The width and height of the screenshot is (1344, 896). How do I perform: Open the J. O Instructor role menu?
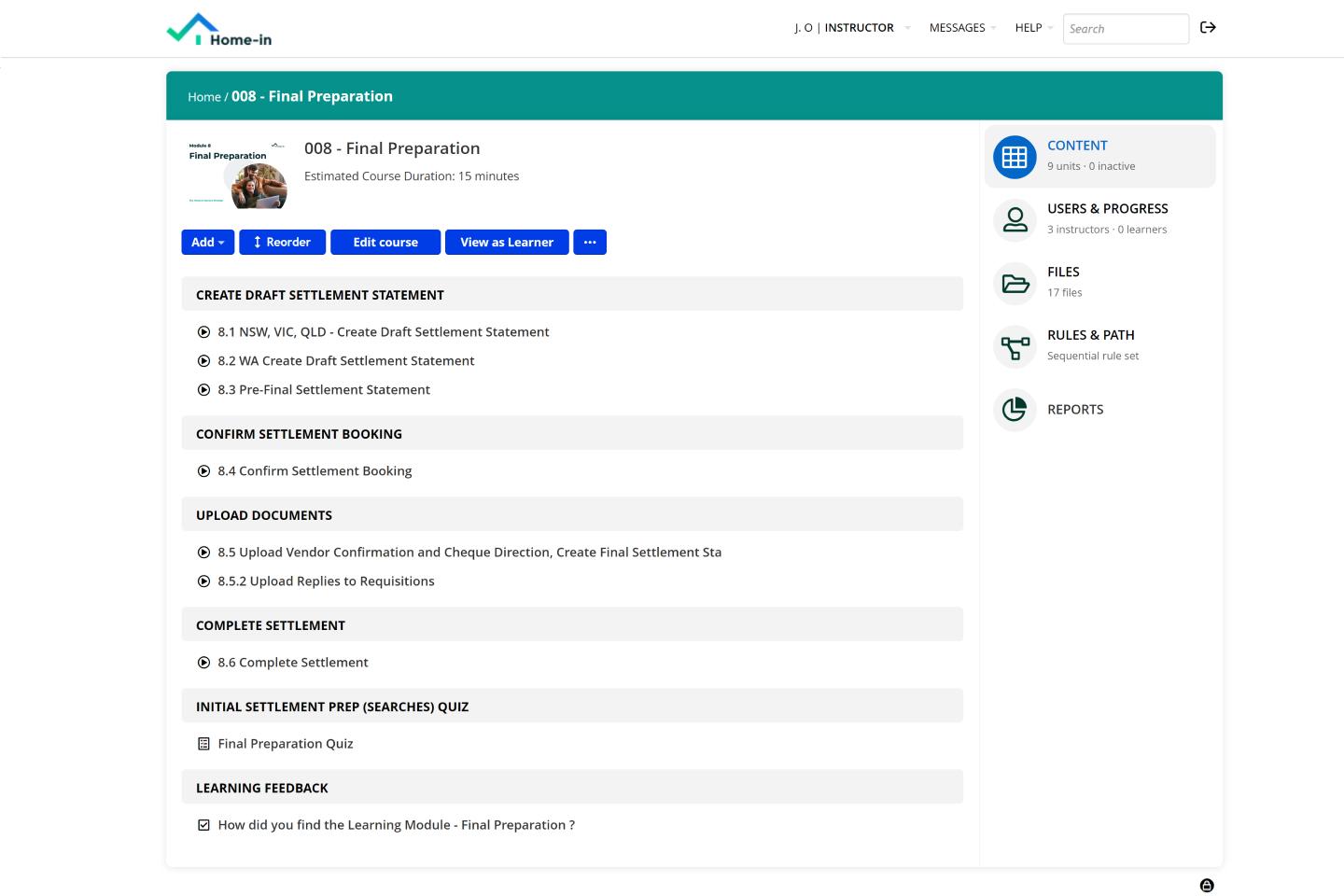click(x=851, y=28)
